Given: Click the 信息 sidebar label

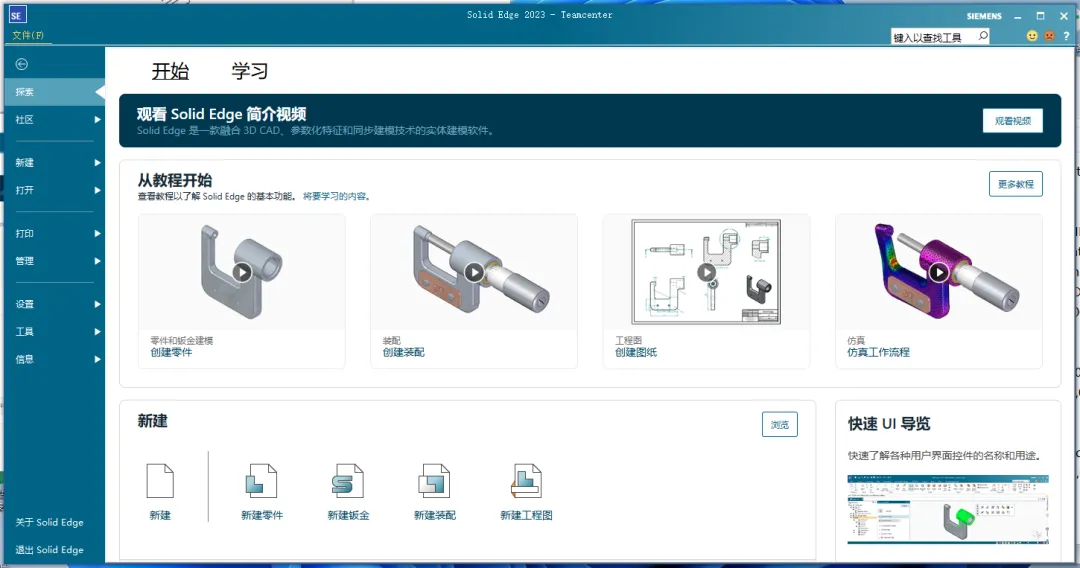Looking at the screenshot, I should (25, 359).
